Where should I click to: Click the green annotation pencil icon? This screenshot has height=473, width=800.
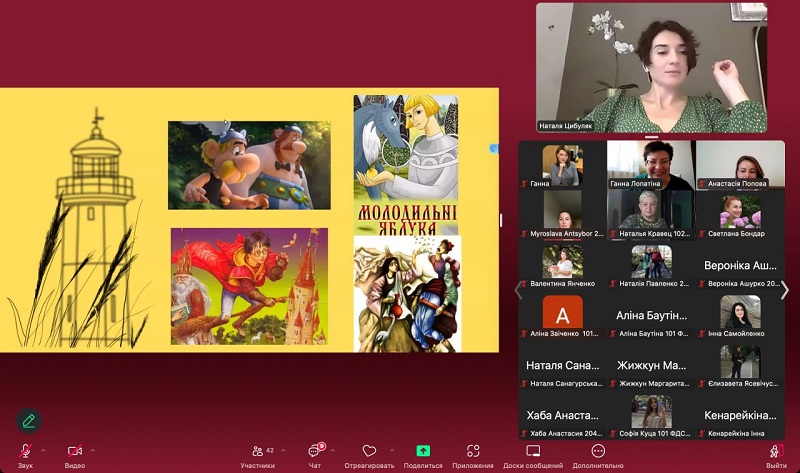pos(29,420)
